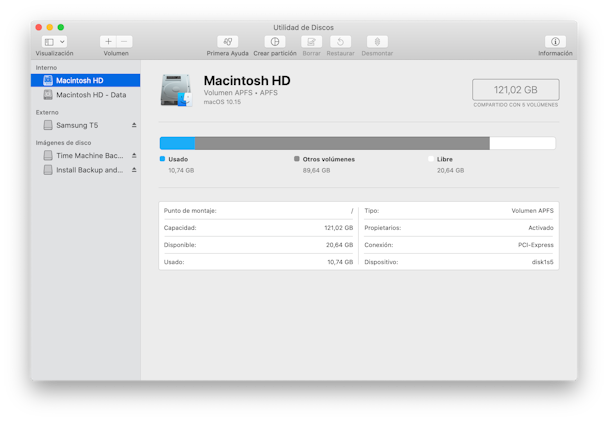Eject the Install Backup and... image
608x421 pixels.
click(134, 169)
